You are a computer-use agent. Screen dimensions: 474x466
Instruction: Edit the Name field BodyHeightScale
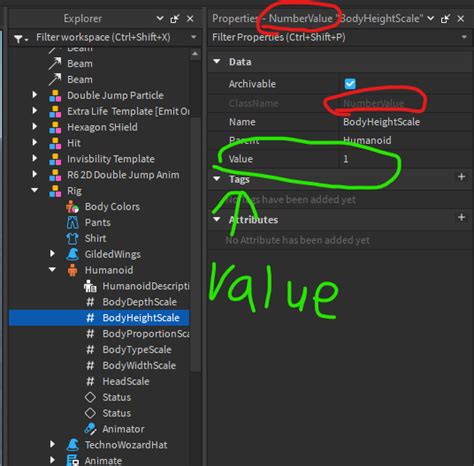[x=406, y=122]
